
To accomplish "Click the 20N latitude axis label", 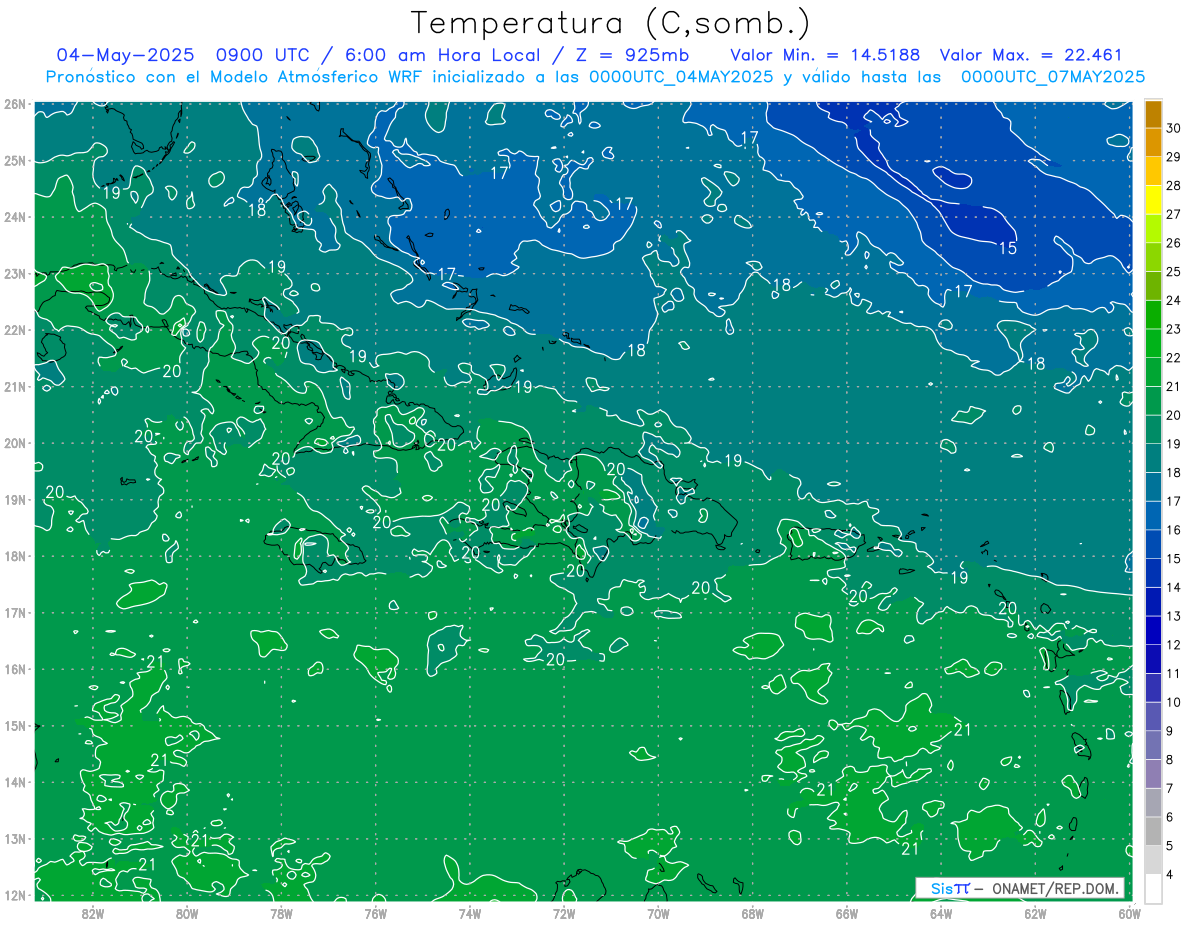I will coord(14,443).
